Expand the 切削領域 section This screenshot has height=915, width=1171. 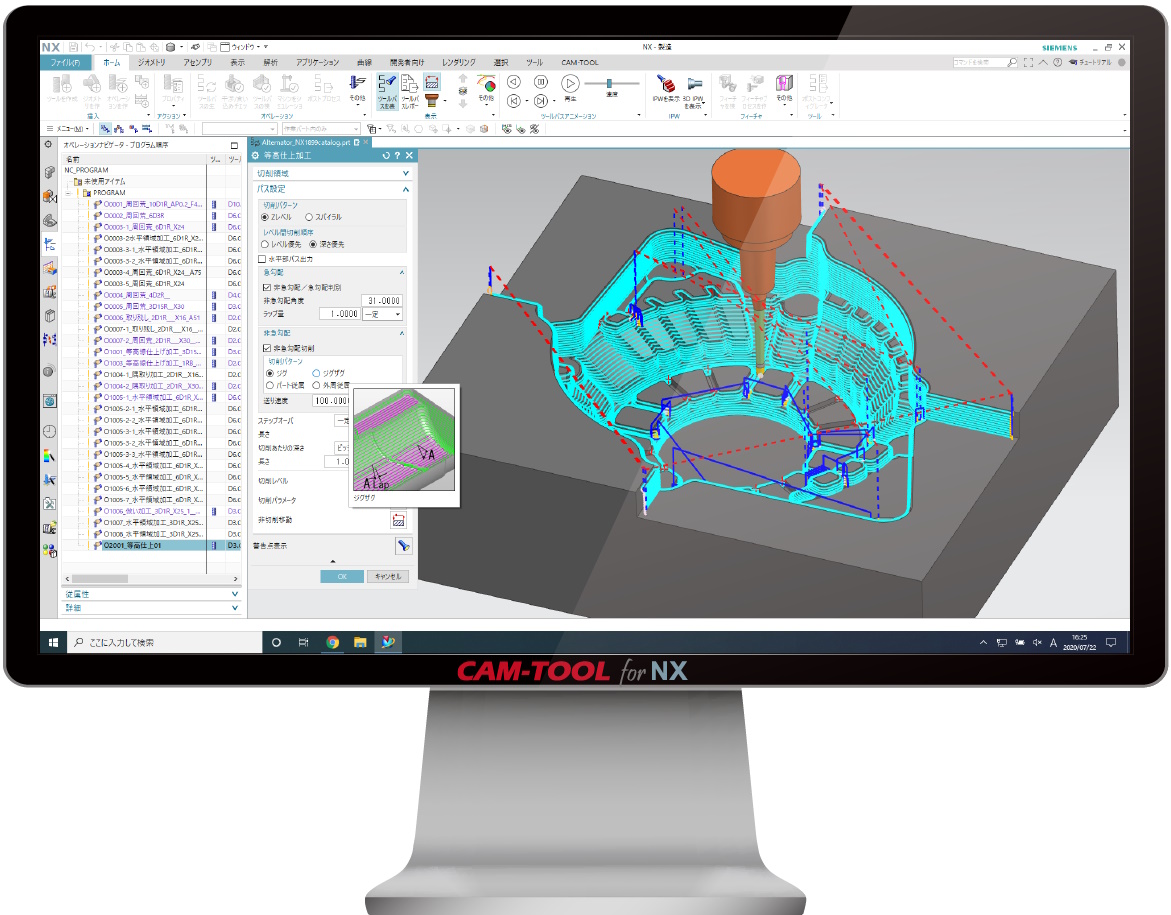point(406,173)
